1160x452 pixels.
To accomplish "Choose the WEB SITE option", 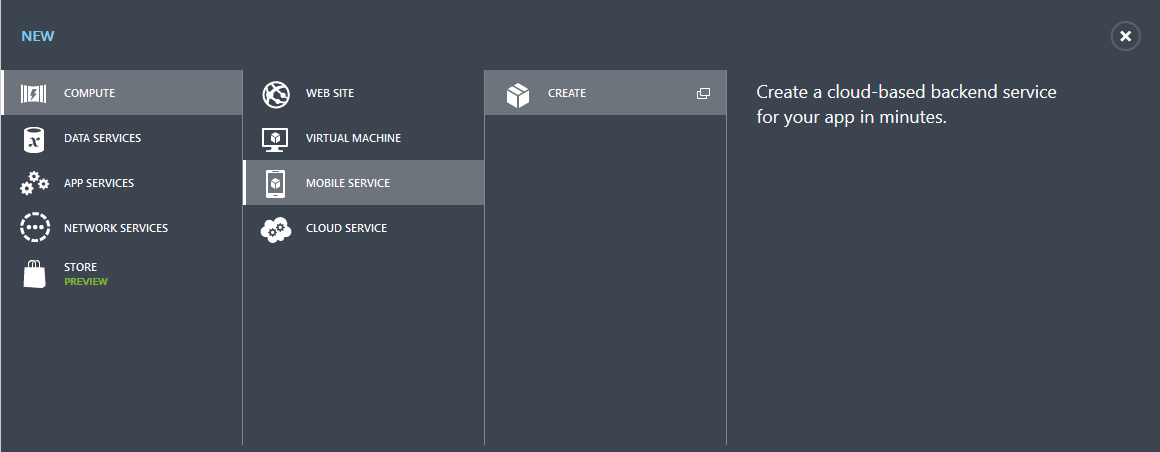I will pos(363,93).
